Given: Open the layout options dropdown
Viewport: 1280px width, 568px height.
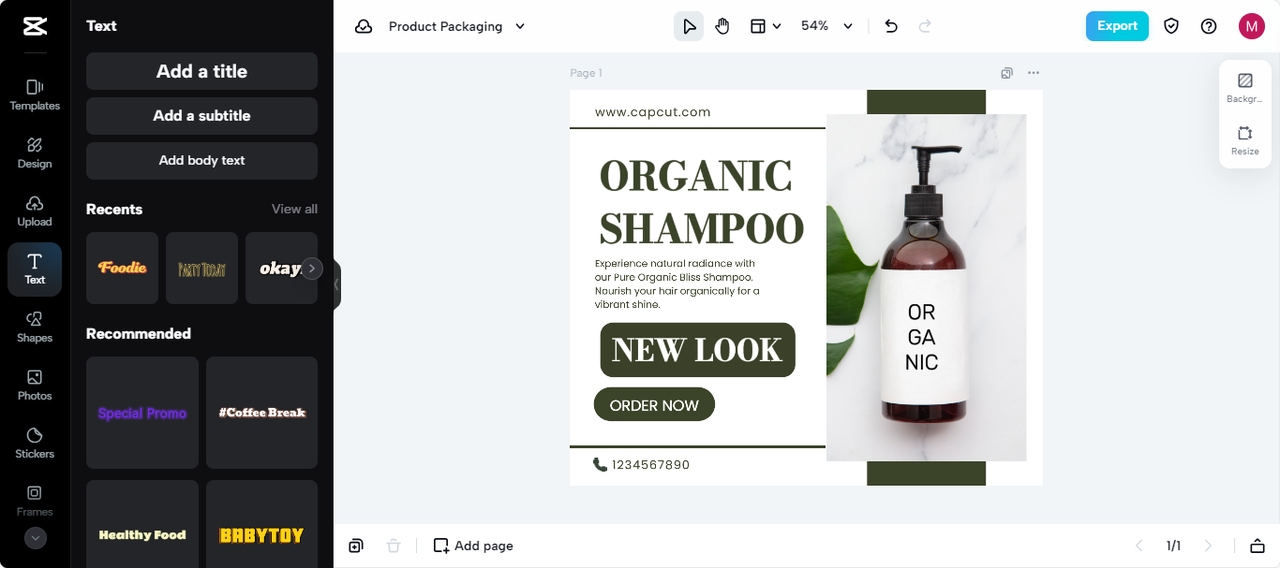Looking at the screenshot, I should coord(766,26).
